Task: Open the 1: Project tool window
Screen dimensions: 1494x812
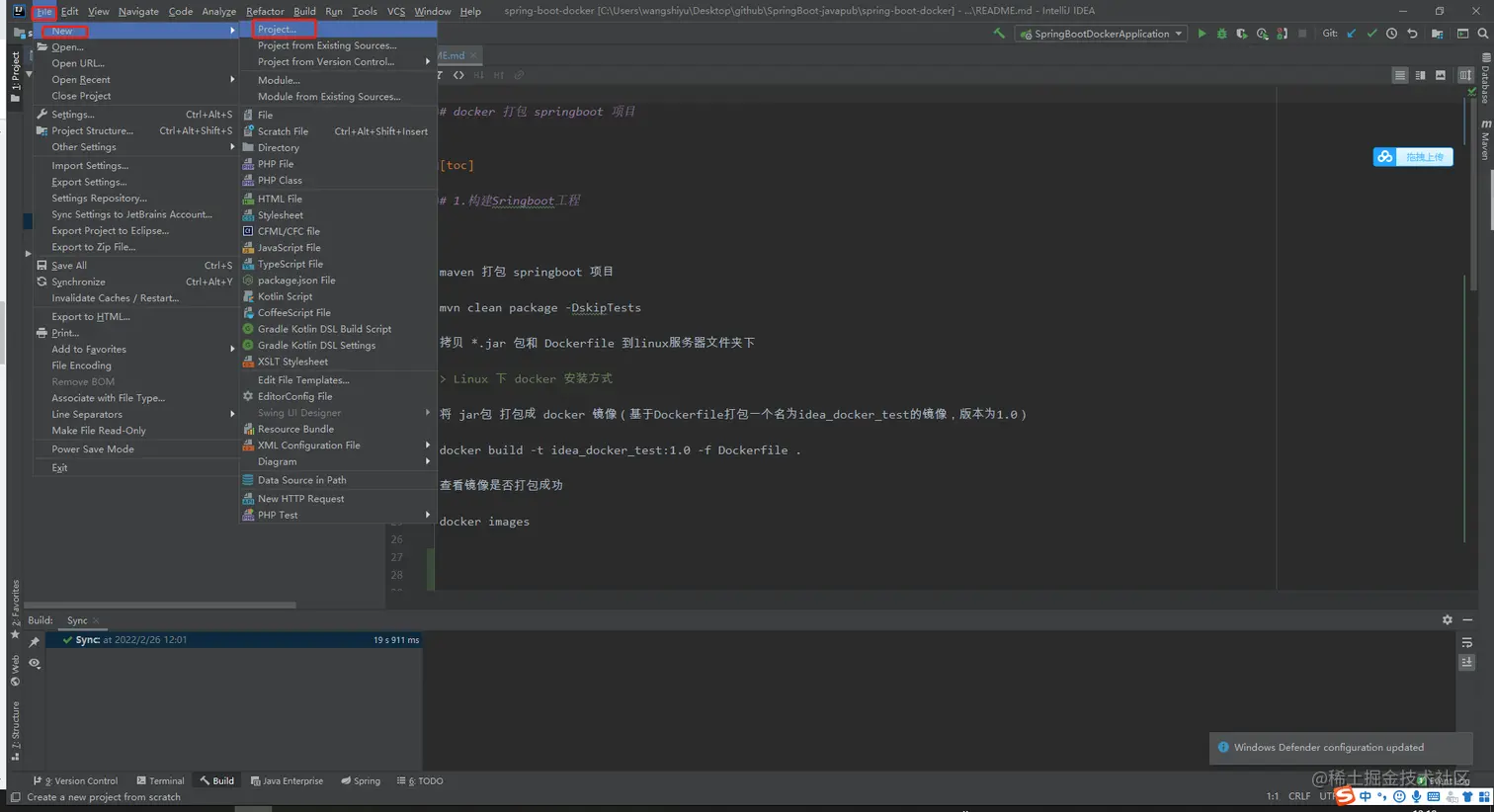Action: tap(15, 77)
